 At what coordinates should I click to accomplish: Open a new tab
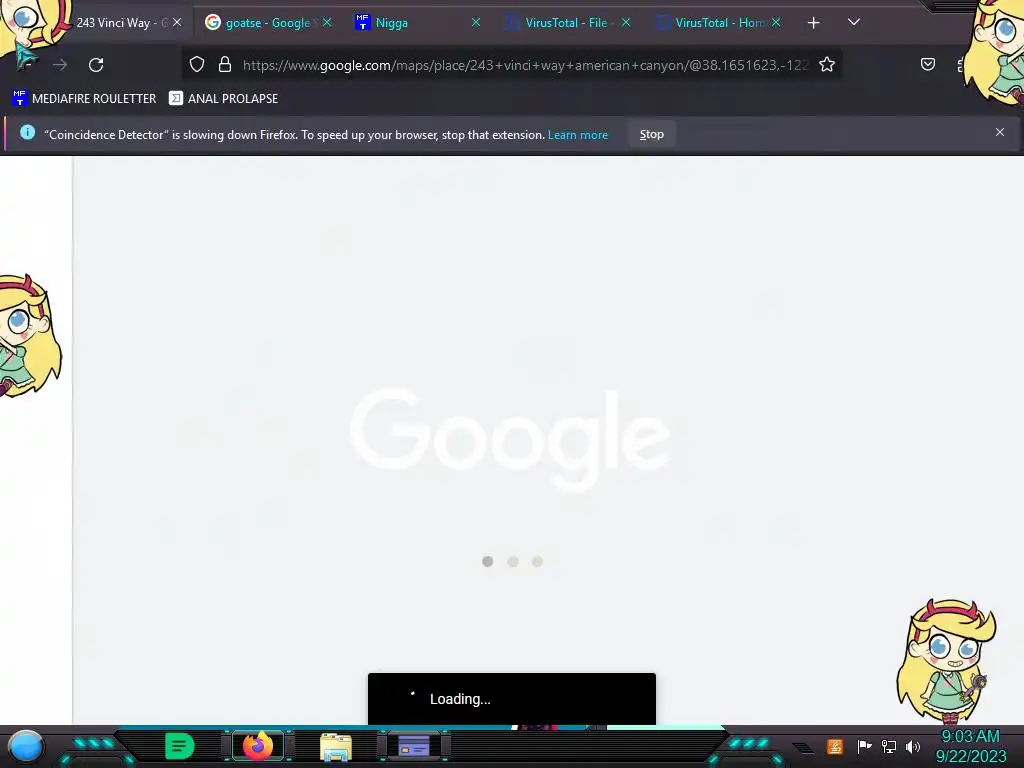[813, 23]
